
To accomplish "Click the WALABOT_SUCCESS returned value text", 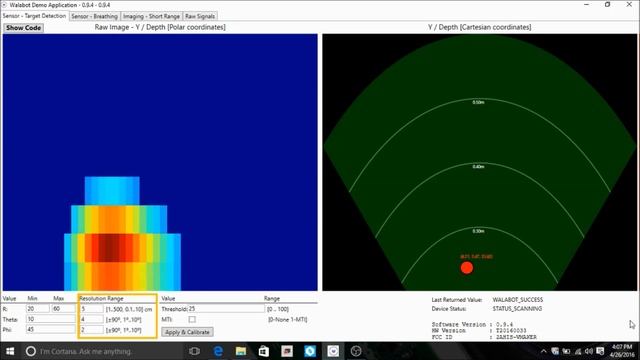I will [x=518, y=300].
